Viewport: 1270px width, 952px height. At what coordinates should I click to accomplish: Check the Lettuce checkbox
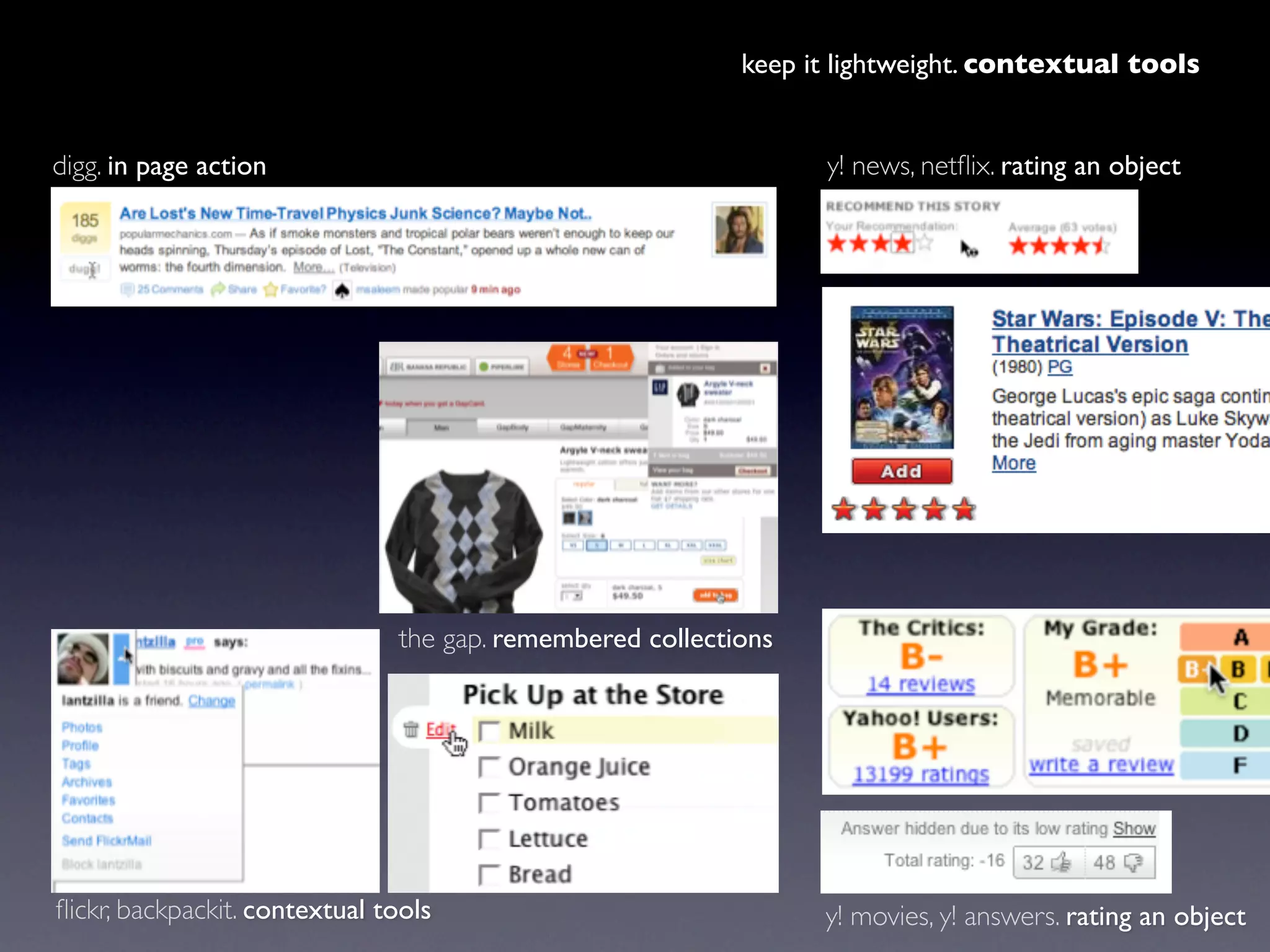pos(489,839)
